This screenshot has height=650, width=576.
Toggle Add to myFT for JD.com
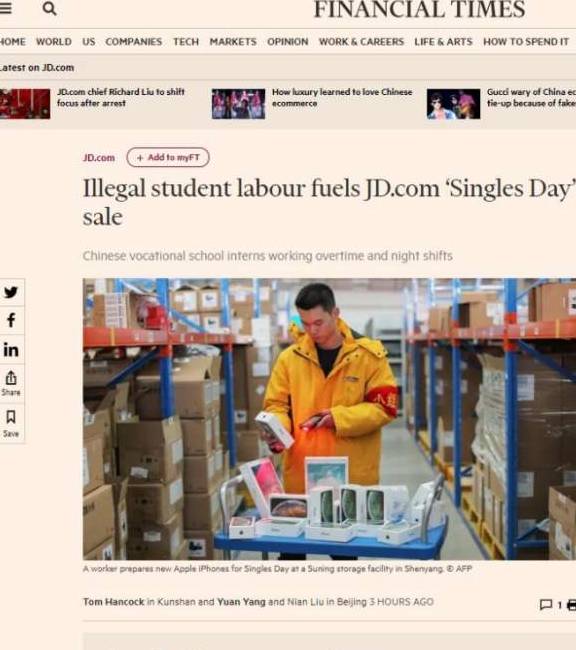pos(168,158)
